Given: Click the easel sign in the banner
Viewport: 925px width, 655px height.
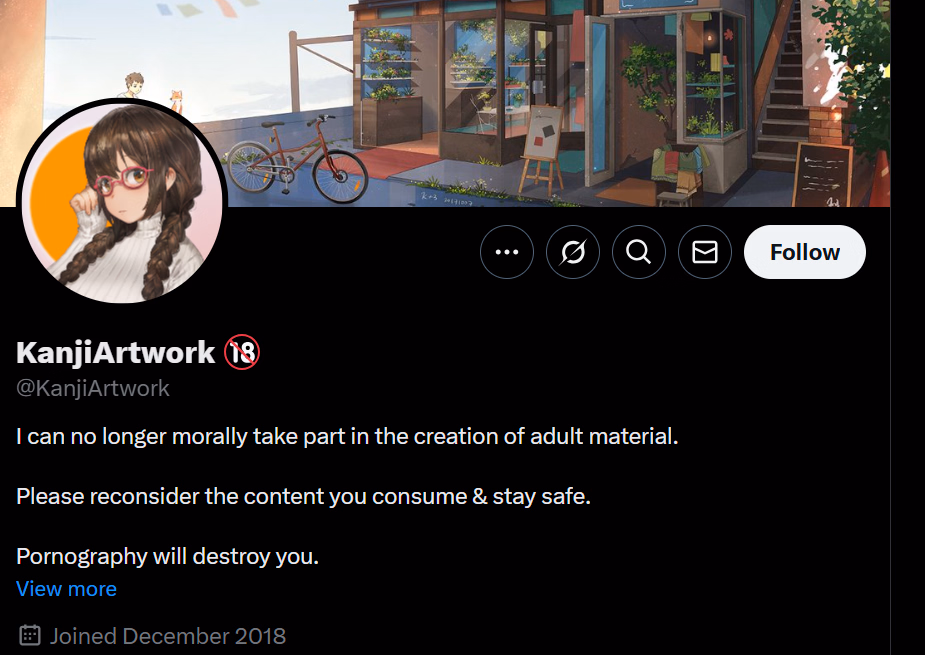Looking at the screenshot, I should (x=542, y=148).
